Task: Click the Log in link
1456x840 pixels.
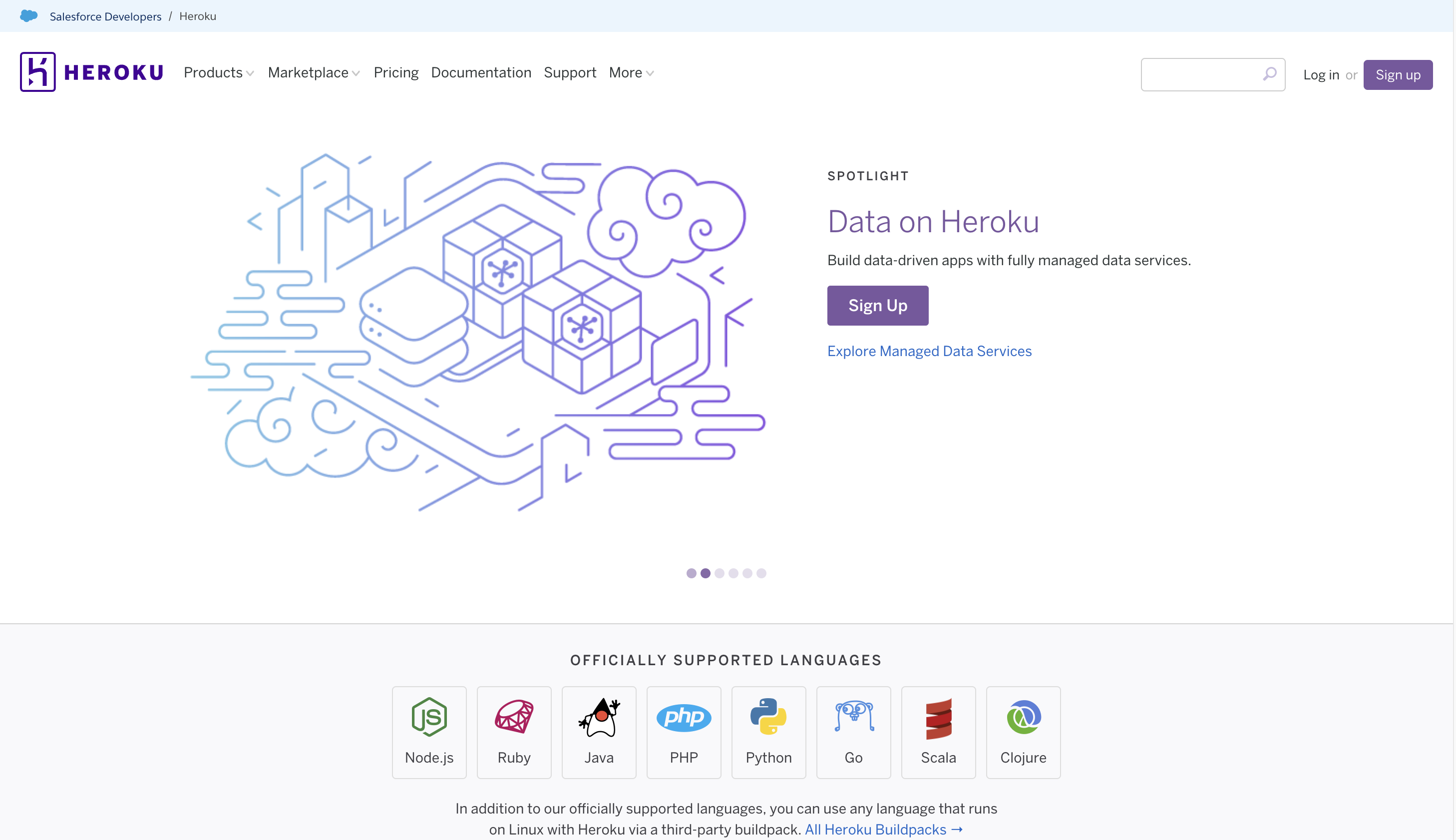Action: pos(1321,74)
